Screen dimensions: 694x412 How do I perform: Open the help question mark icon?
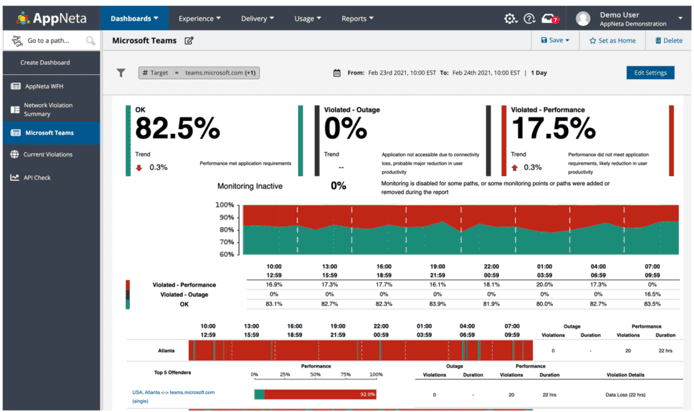click(x=529, y=18)
